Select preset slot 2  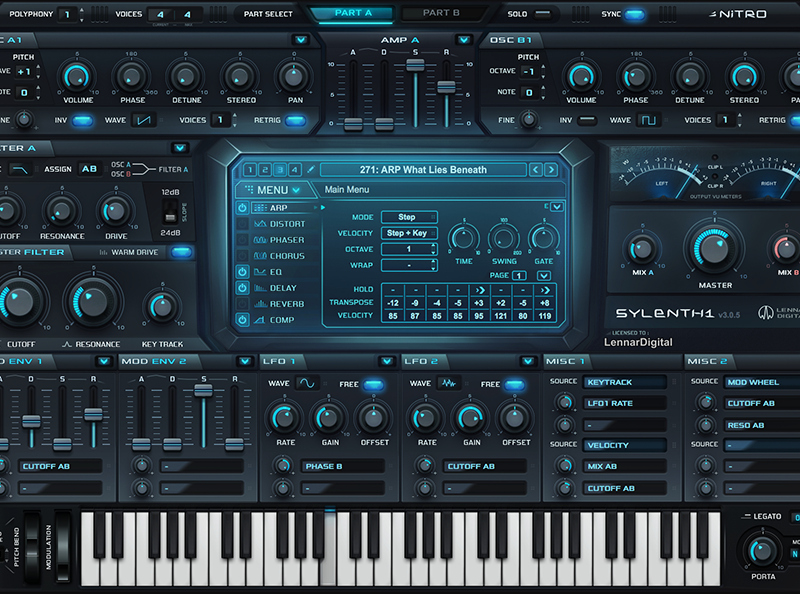[x=265, y=169]
